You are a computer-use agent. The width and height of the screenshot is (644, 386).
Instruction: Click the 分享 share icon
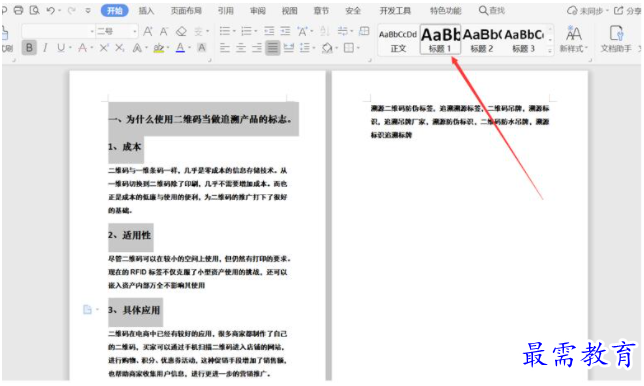coord(619,11)
